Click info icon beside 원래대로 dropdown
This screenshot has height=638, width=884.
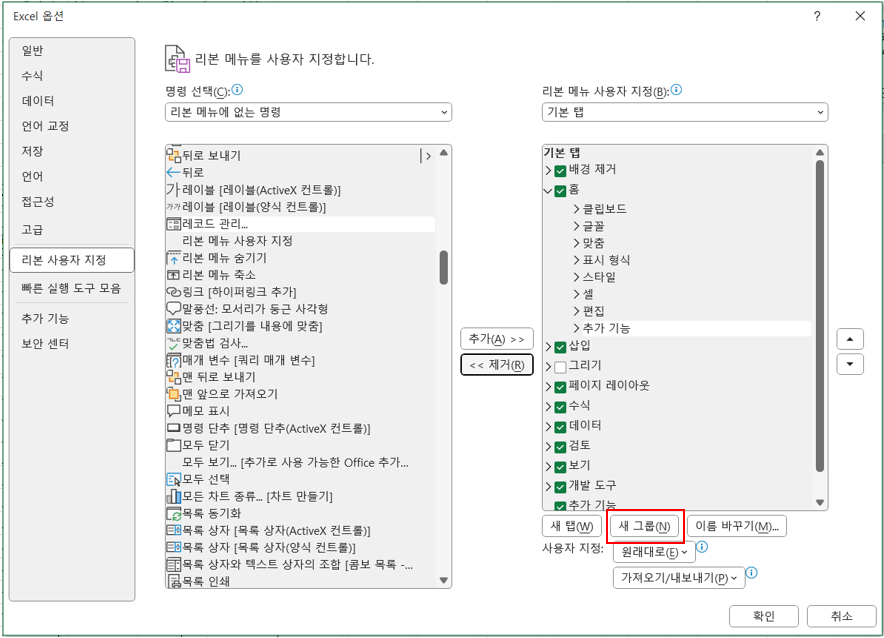point(702,547)
